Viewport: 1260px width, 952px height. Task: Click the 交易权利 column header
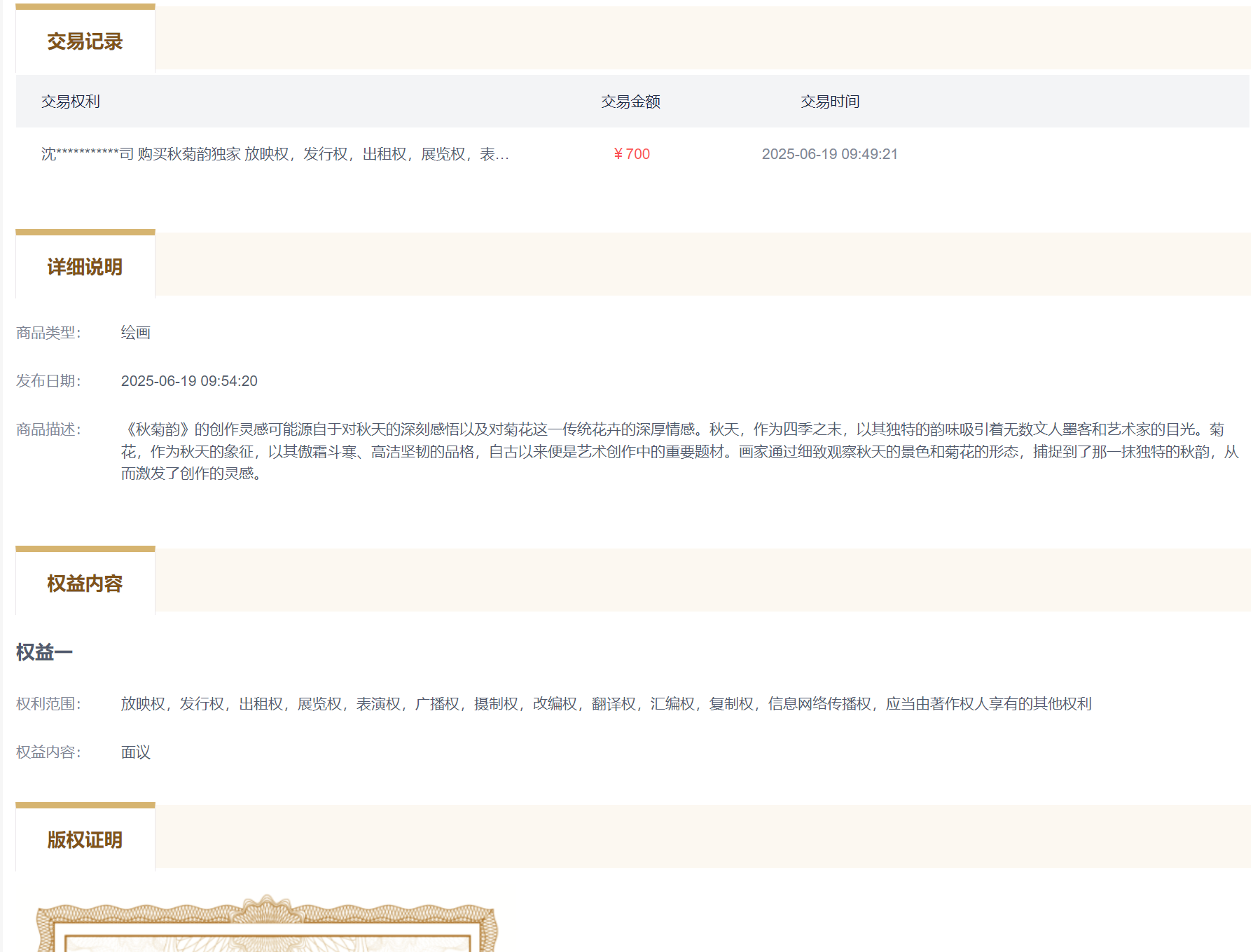70,102
